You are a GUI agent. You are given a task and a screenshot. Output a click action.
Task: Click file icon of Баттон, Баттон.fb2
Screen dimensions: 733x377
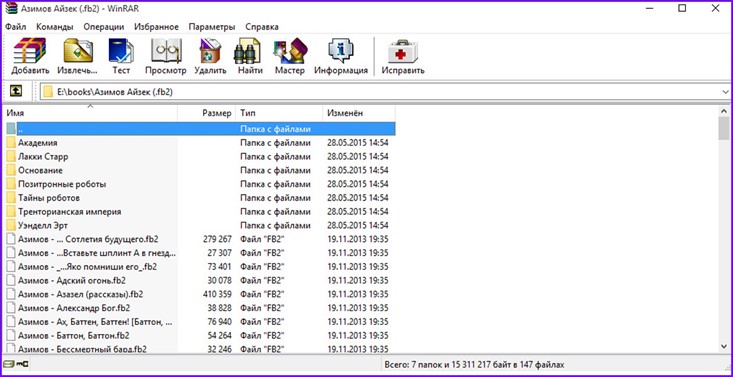coord(11,336)
